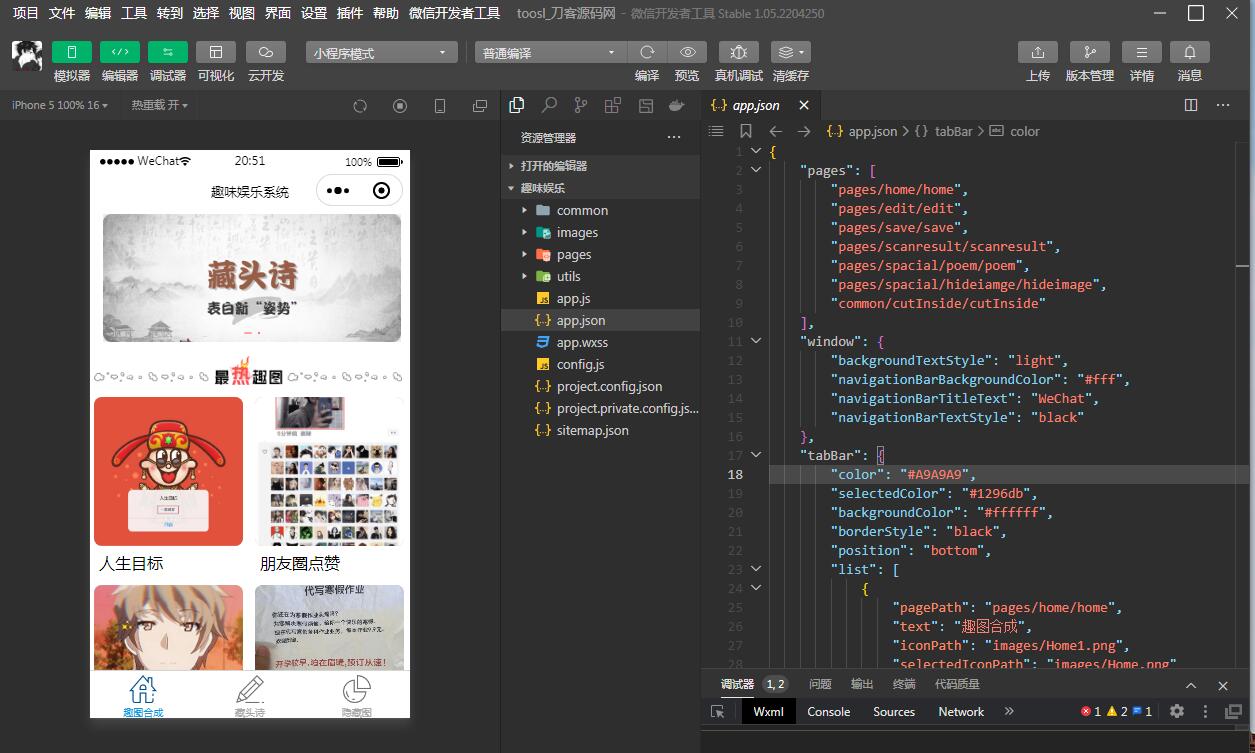Click the Preview eye icon

(687, 52)
